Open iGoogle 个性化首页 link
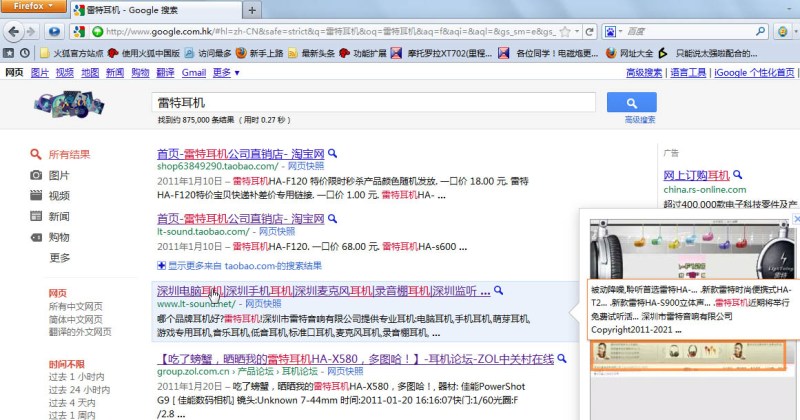The width and height of the screenshot is (800, 420). tap(754, 72)
